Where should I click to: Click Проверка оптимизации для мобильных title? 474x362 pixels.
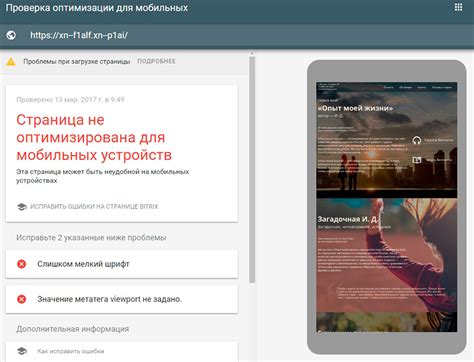97,8
